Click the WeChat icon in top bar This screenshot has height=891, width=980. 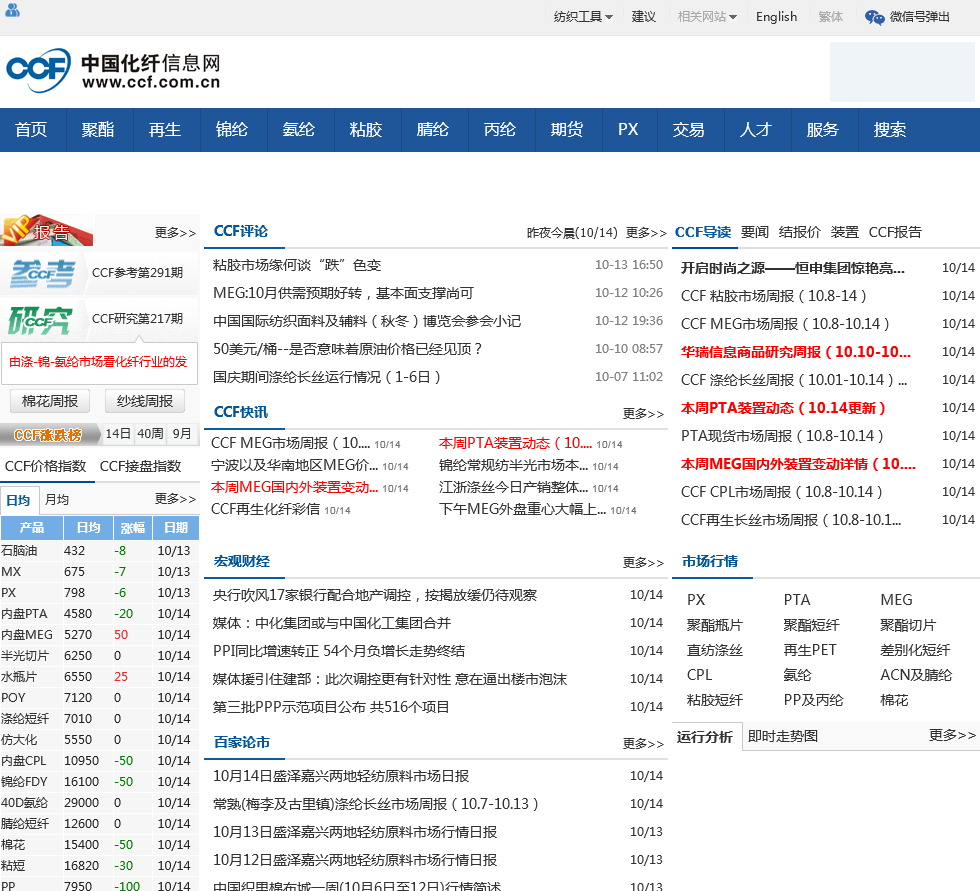874,17
